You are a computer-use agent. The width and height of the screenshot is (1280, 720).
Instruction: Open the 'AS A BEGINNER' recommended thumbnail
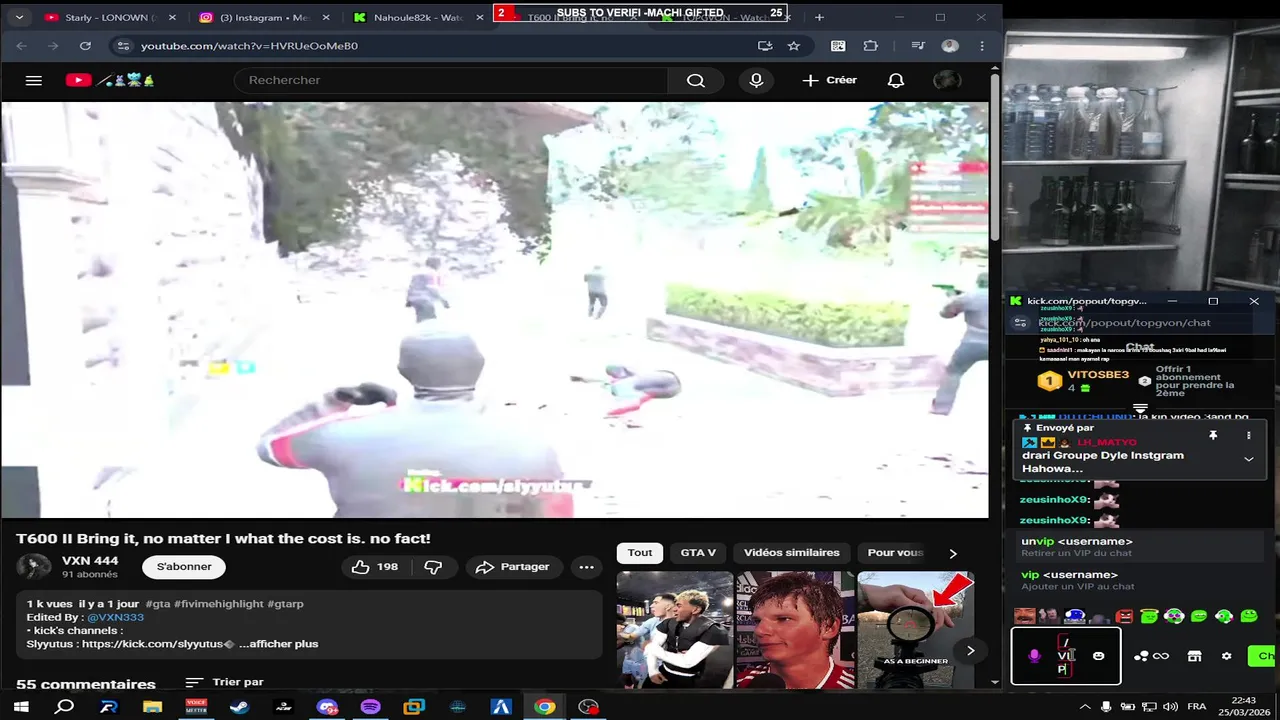[915, 630]
